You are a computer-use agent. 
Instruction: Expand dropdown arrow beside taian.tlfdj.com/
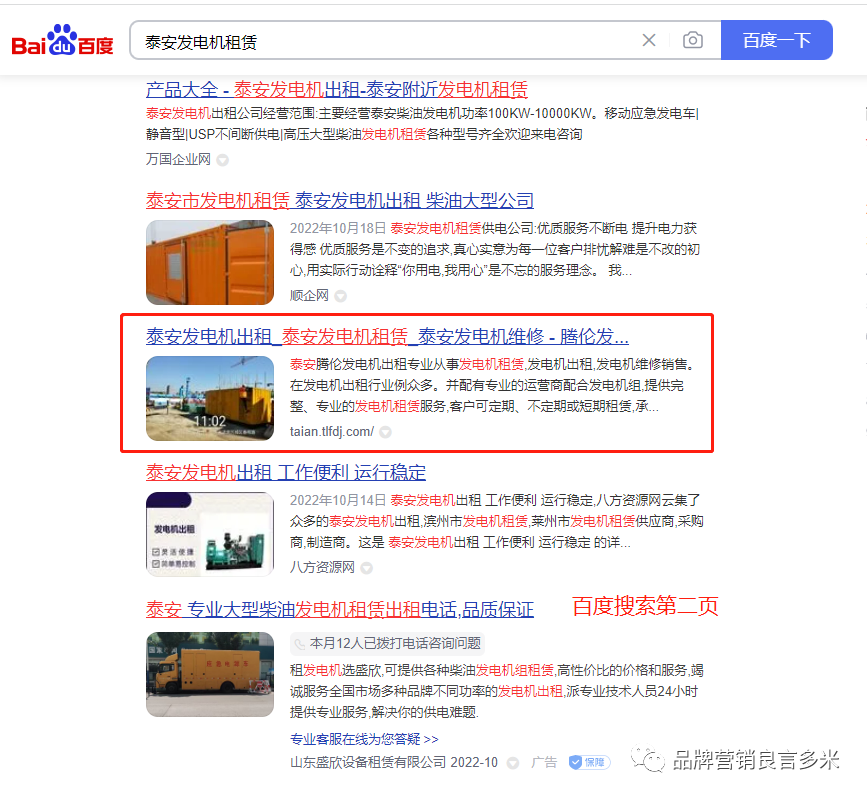pyautogui.click(x=385, y=432)
